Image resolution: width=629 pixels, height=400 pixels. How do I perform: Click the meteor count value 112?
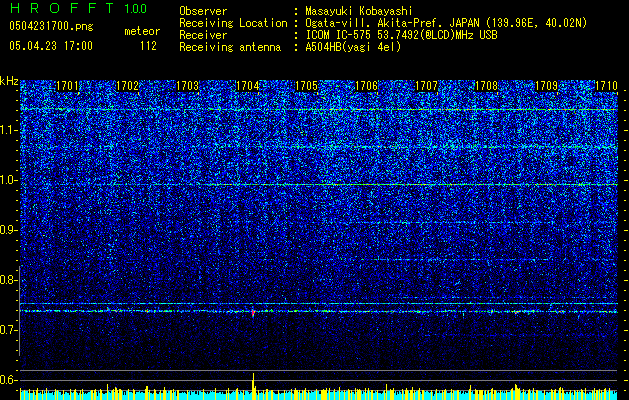[148, 46]
